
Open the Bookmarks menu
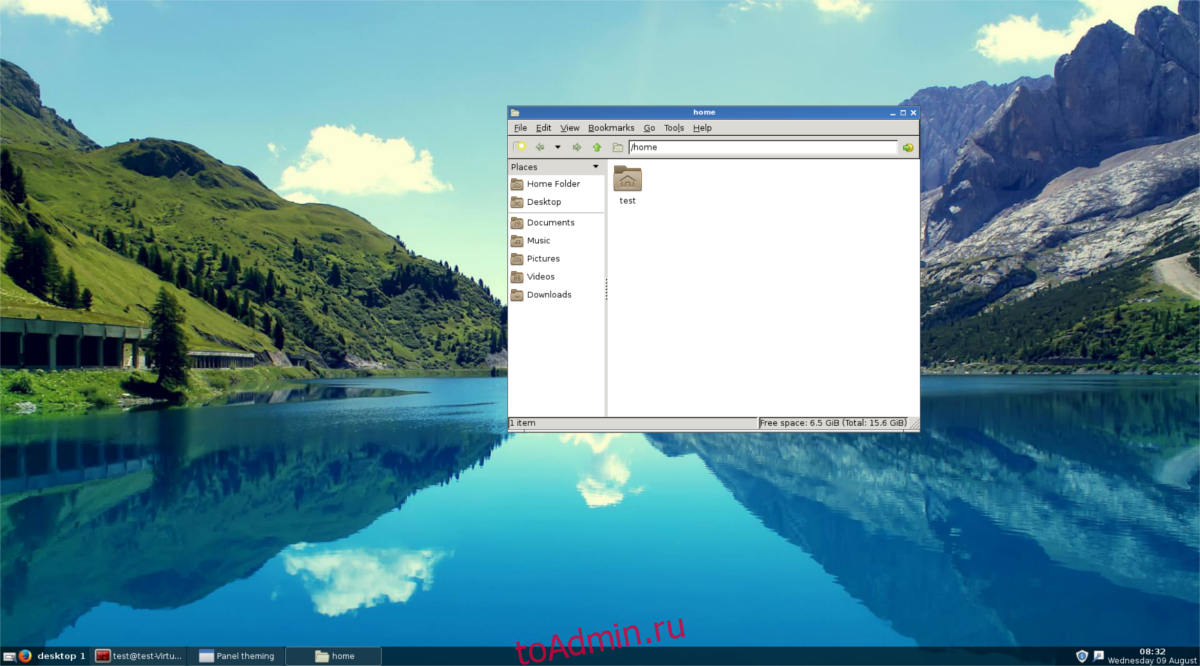(611, 128)
